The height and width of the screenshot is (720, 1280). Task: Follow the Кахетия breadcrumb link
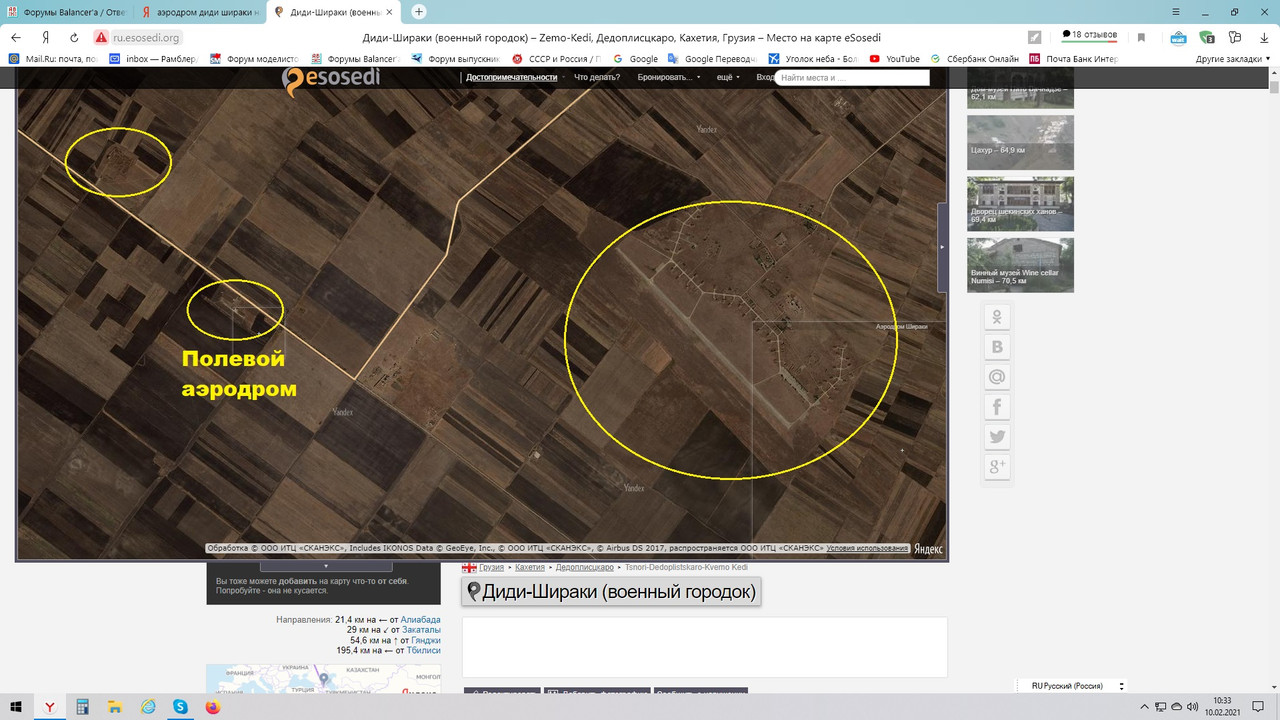(x=530, y=567)
